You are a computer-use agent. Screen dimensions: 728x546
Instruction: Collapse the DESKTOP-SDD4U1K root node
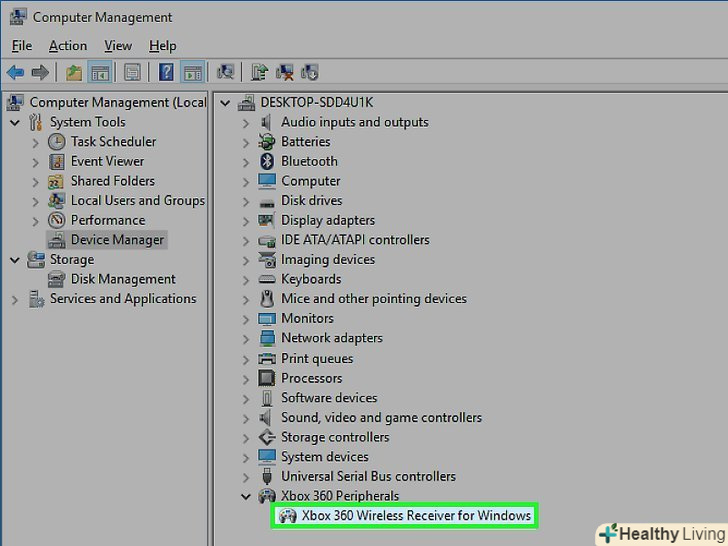point(225,103)
